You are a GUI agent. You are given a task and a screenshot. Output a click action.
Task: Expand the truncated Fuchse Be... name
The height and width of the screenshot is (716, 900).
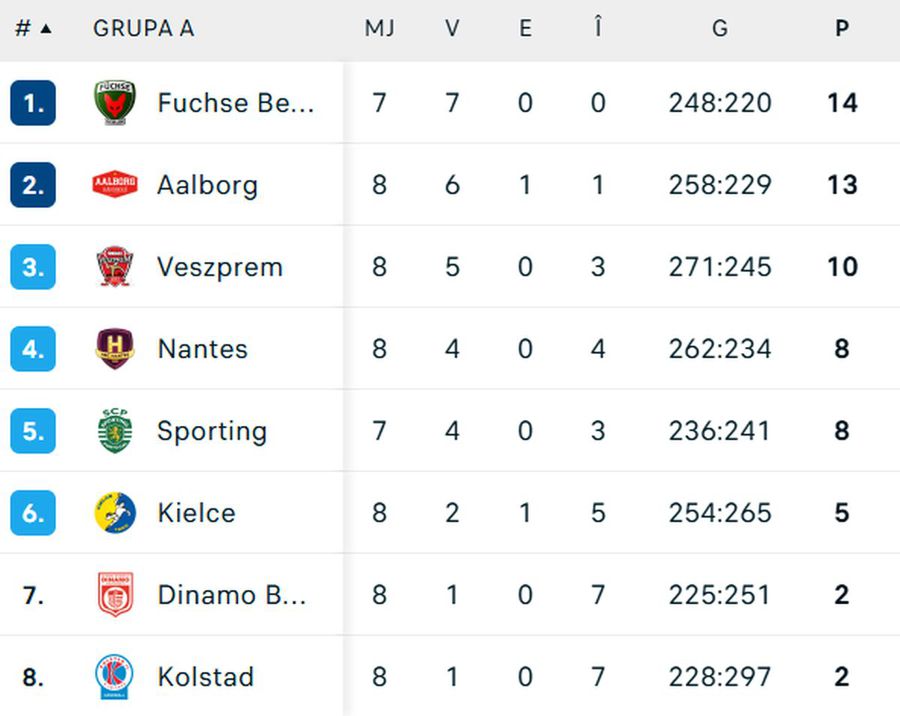point(235,102)
